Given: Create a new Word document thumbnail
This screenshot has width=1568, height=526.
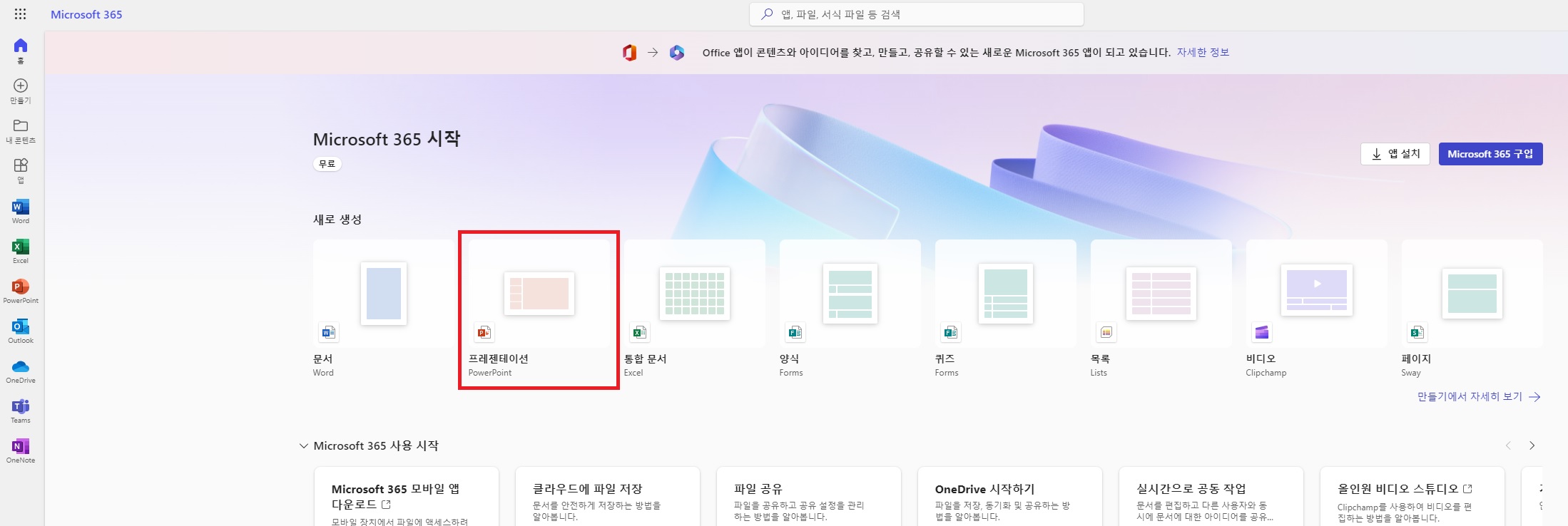Looking at the screenshot, I should 384,294.
